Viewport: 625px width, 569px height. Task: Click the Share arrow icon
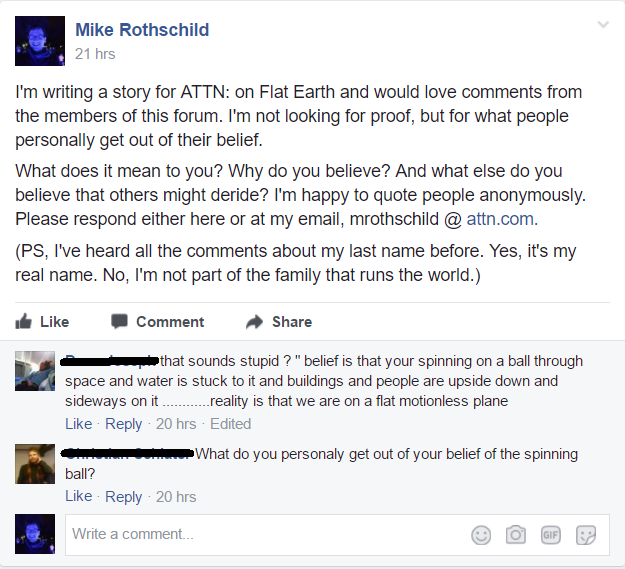tap(255, 322)
